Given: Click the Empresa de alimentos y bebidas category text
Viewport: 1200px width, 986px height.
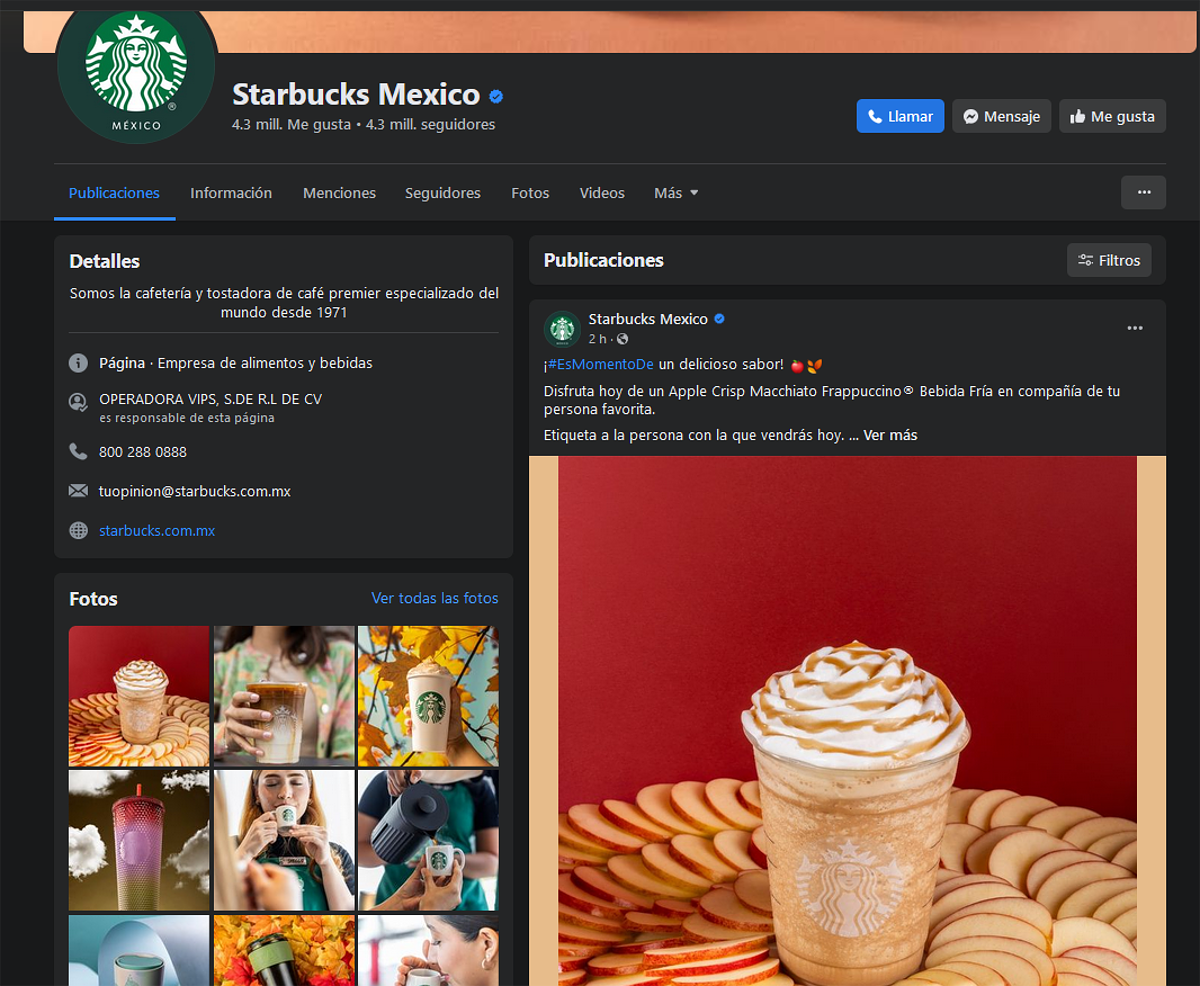Looking at the screenshot, I should point(265,363).
